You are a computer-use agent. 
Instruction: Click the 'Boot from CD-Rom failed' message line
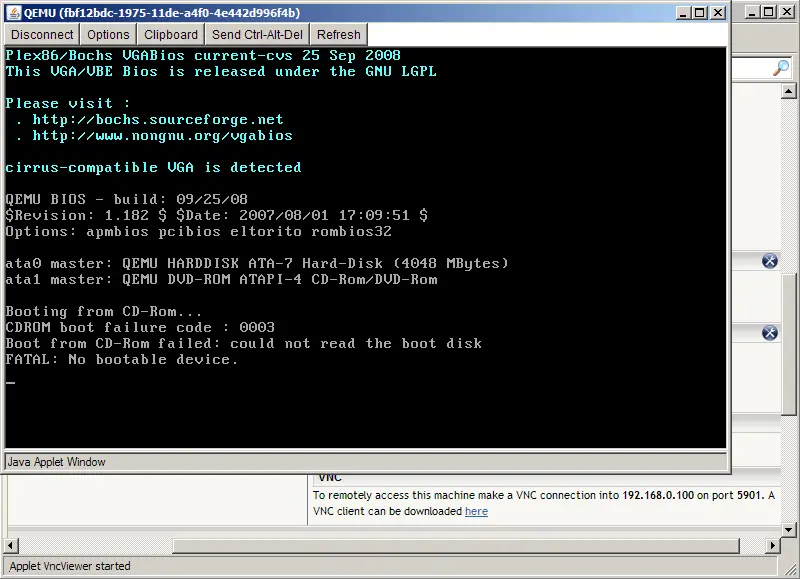[243, 343]
